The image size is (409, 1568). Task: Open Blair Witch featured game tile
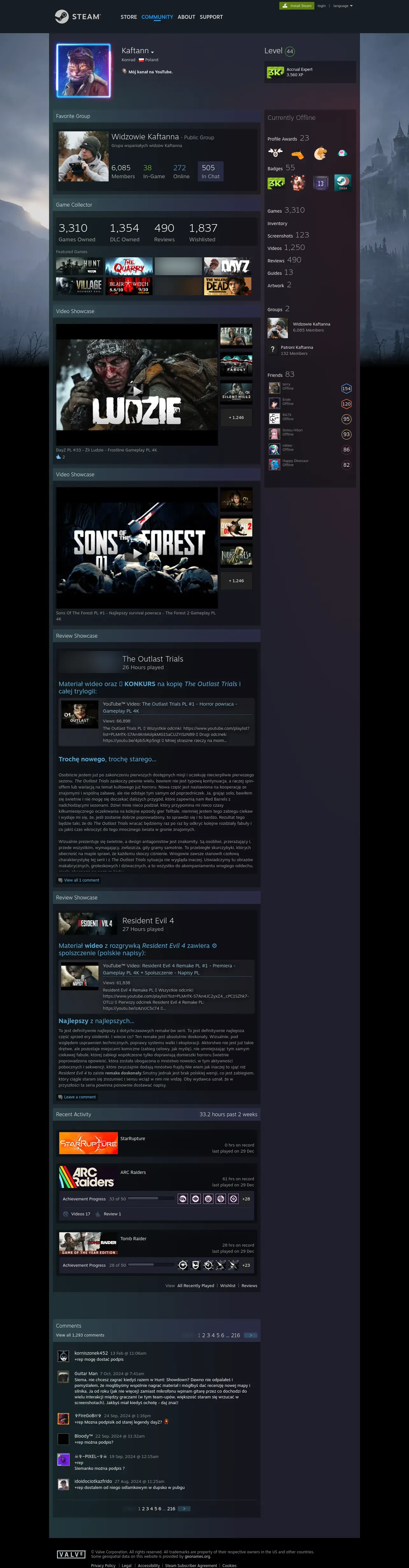(x=129, y=286)
